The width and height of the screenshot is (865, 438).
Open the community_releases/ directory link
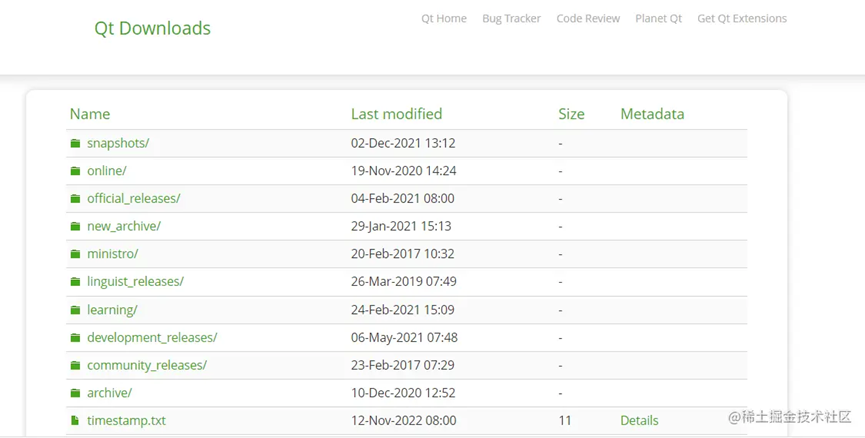(147, 365)
